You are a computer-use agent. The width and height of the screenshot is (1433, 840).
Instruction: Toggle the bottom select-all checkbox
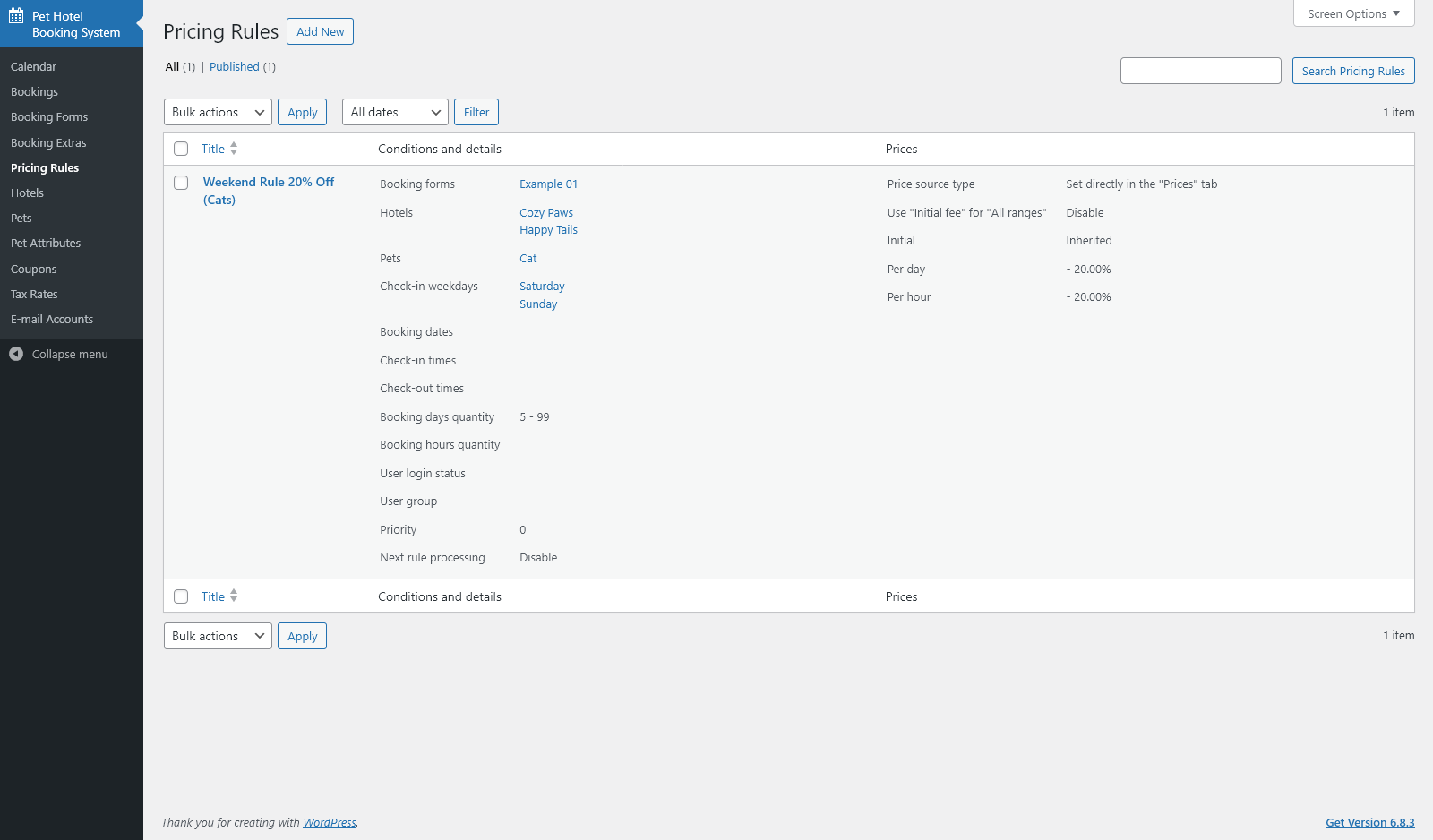[x=181, y=596]
